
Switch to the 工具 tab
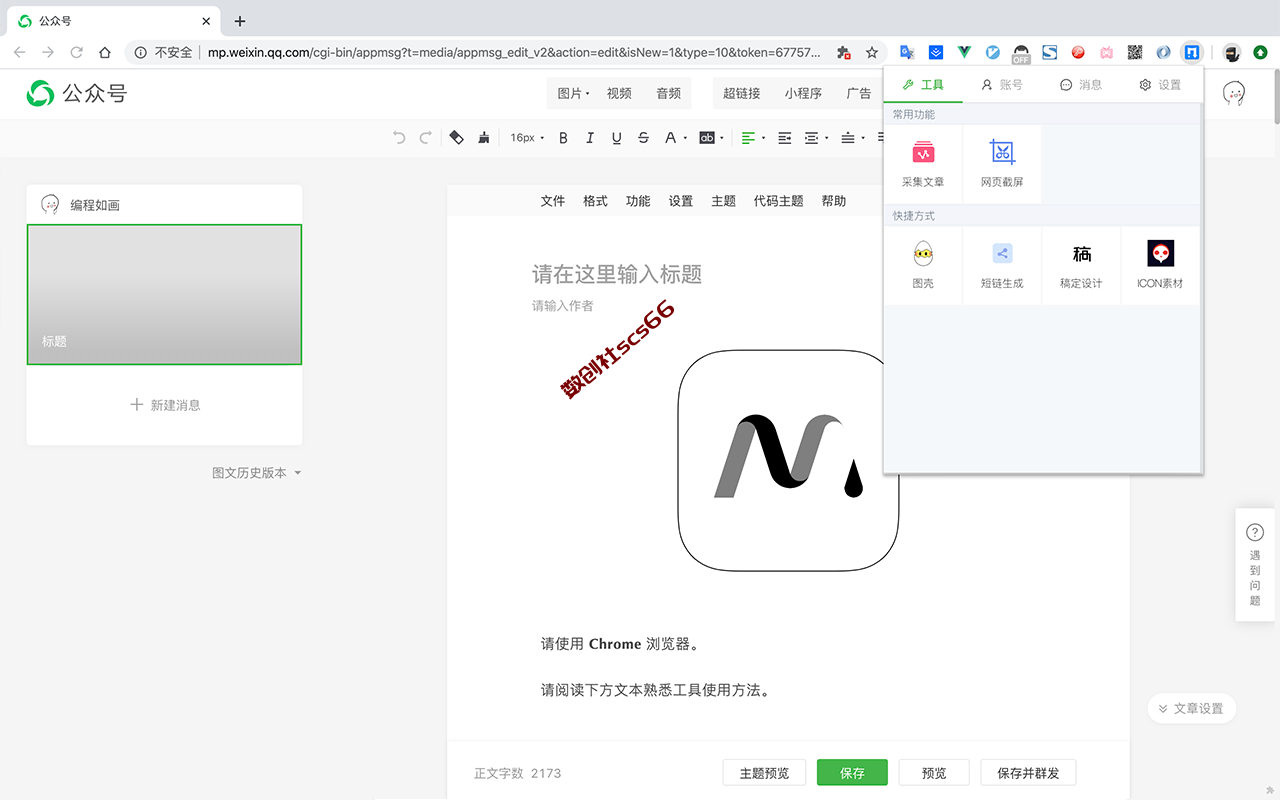[923, 85]
